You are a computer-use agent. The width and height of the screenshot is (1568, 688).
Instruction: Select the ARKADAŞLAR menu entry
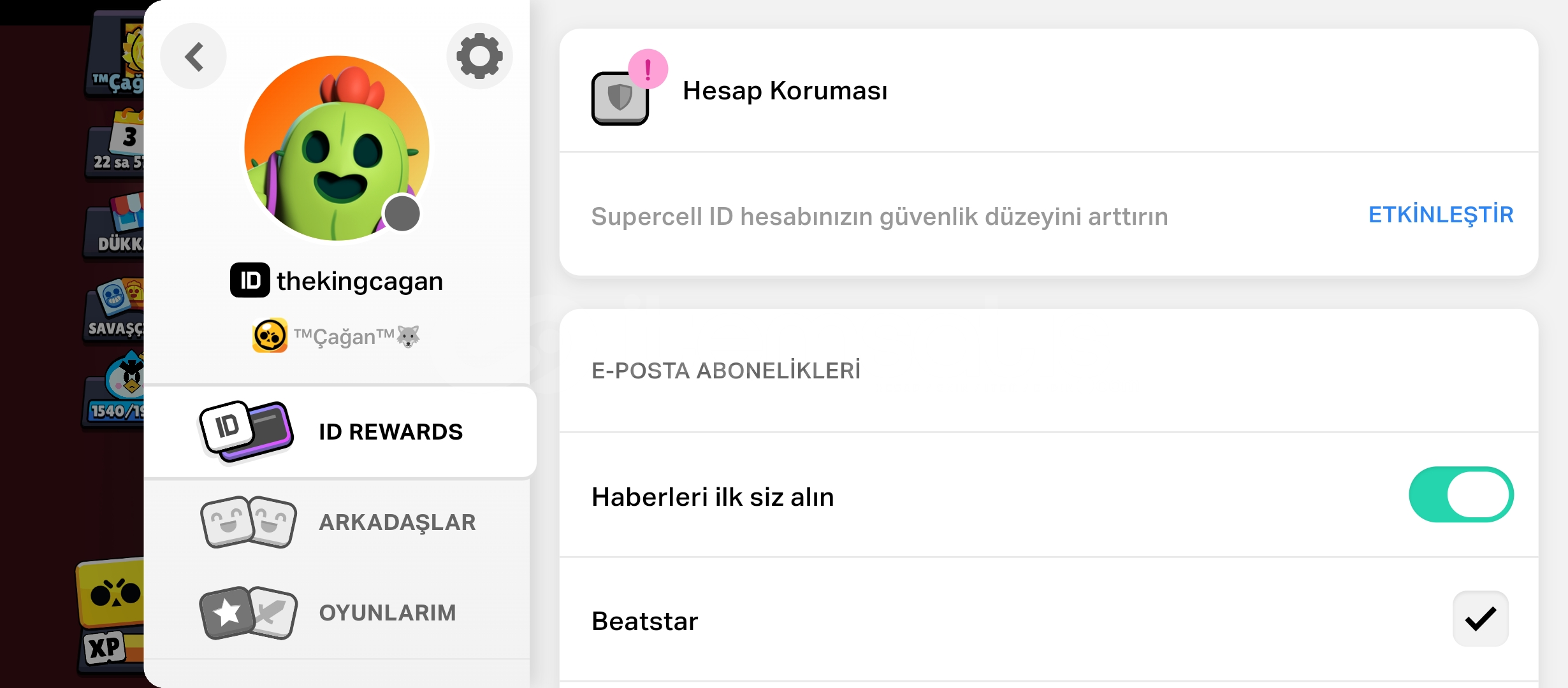click(x=337, y=522)
